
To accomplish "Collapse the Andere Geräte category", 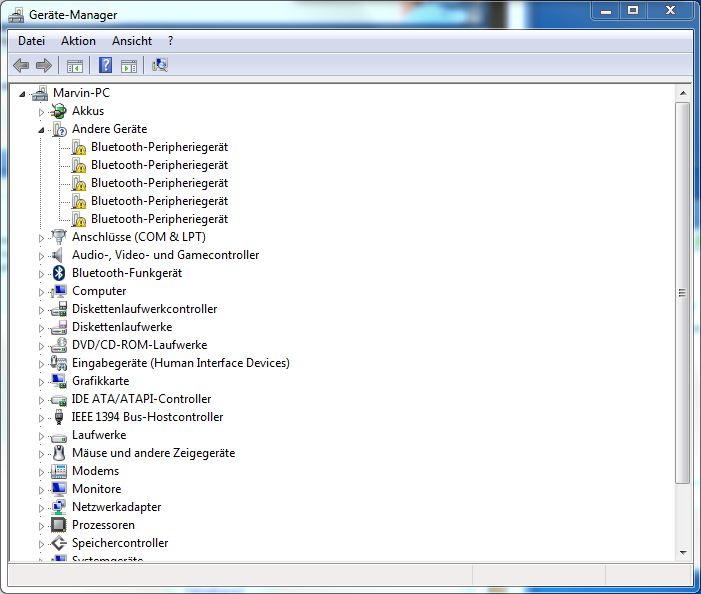I will [x=41, y=131].
